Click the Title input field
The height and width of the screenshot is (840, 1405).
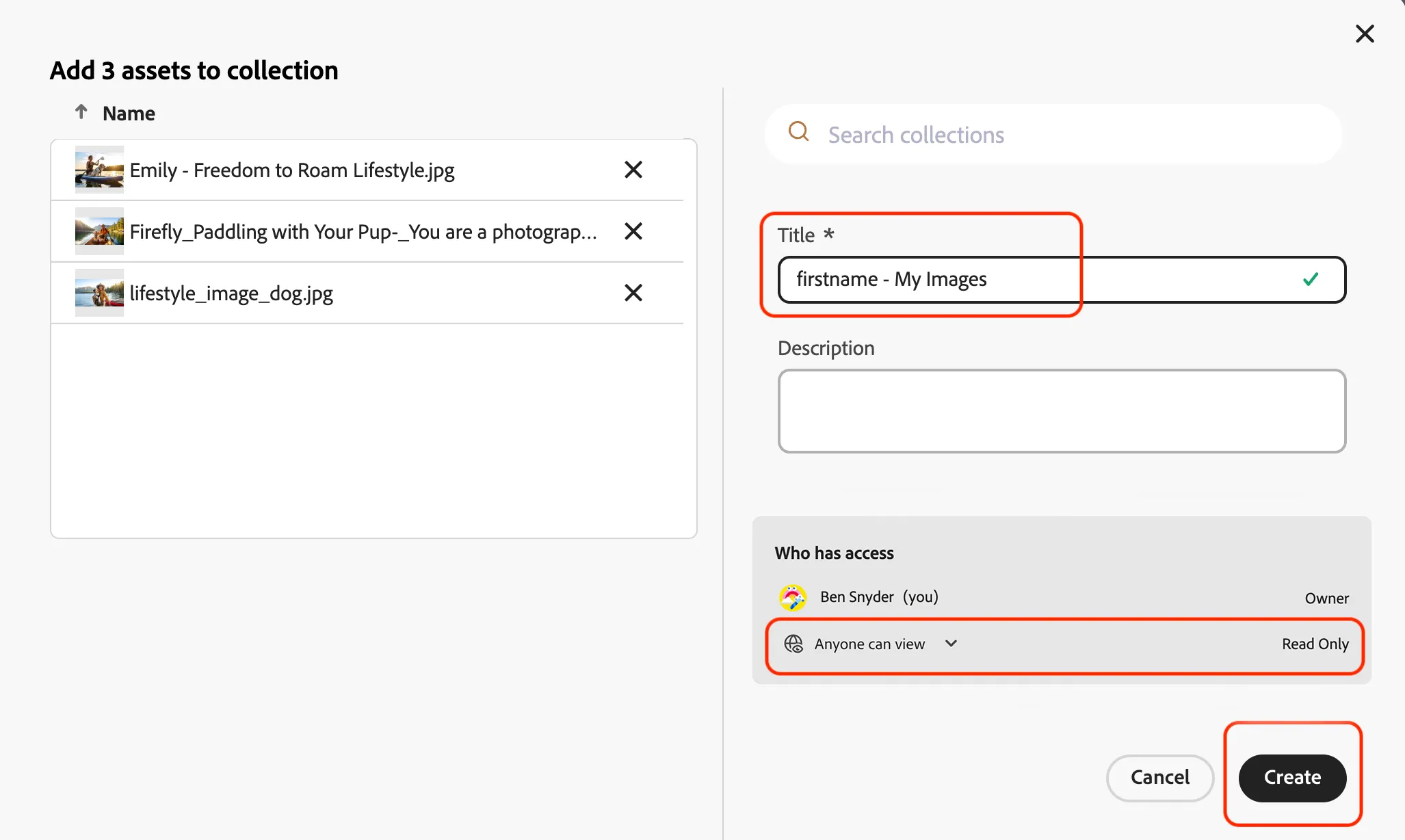click(1062, 280)
